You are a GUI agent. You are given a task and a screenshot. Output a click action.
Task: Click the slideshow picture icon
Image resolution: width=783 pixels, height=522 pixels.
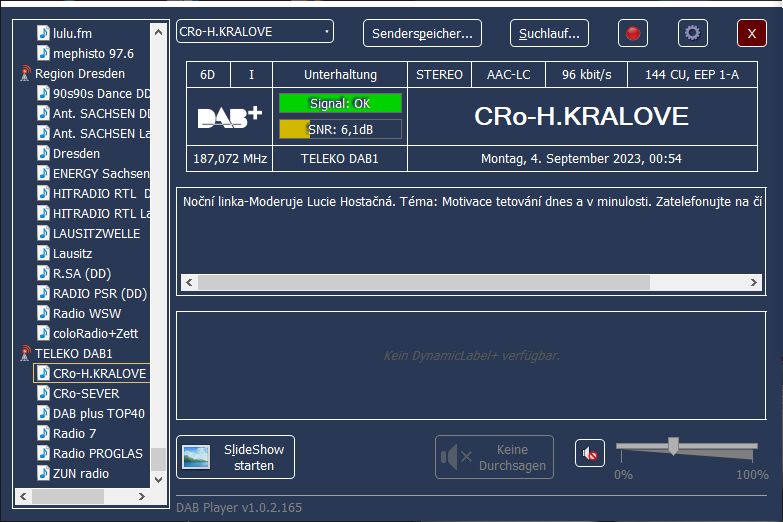pyautogui.click(x=196, y=457)
